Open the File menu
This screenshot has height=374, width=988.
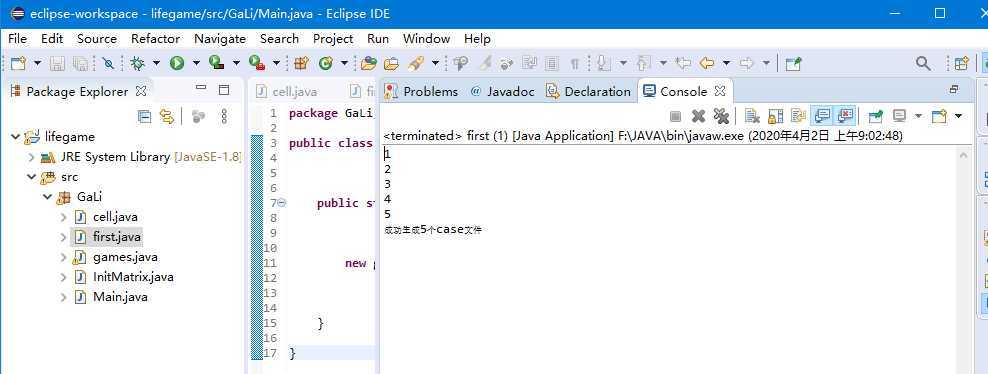click(x=18, y=38)
